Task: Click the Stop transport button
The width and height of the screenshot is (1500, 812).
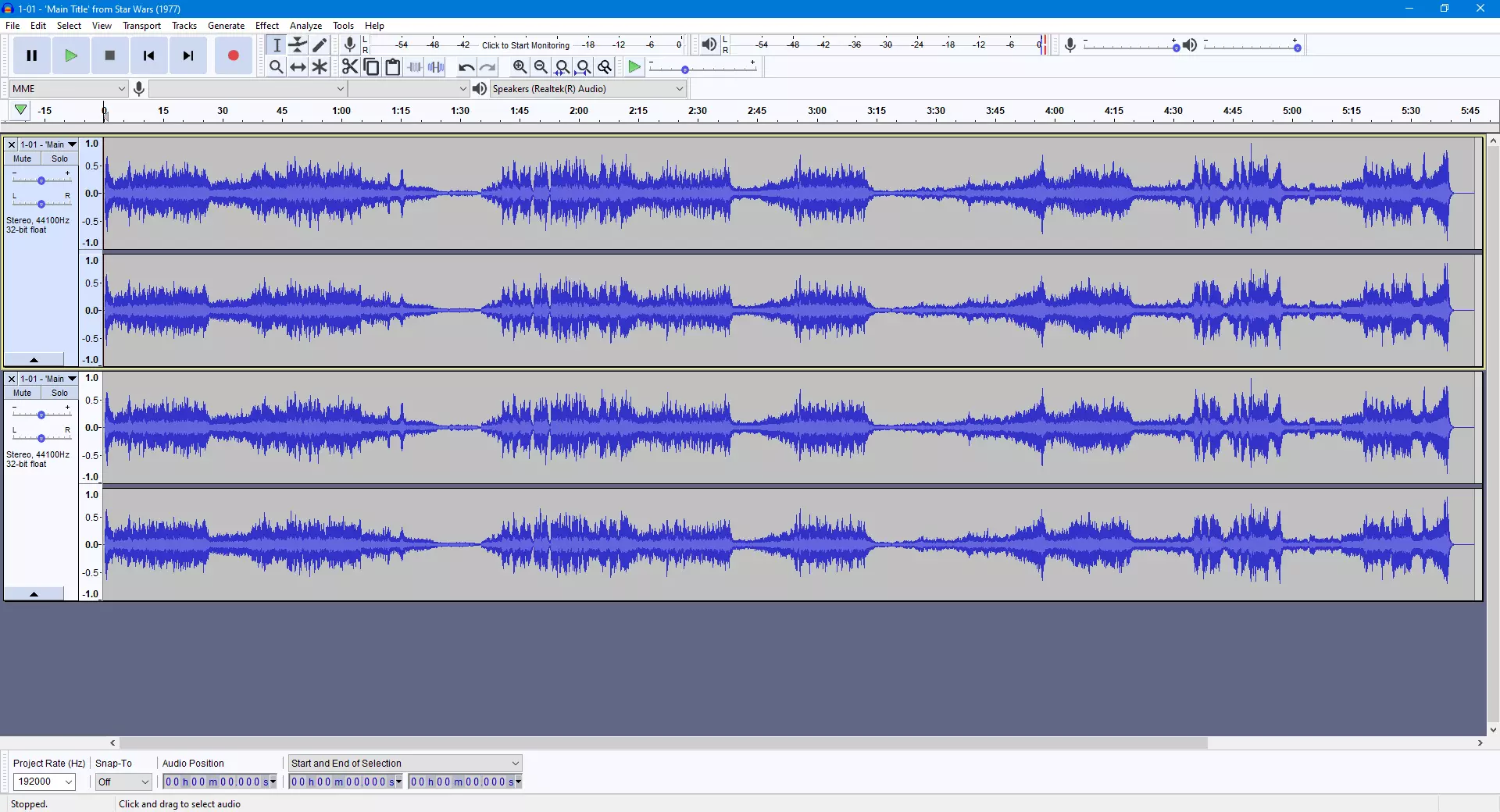Action: (110, 55)
